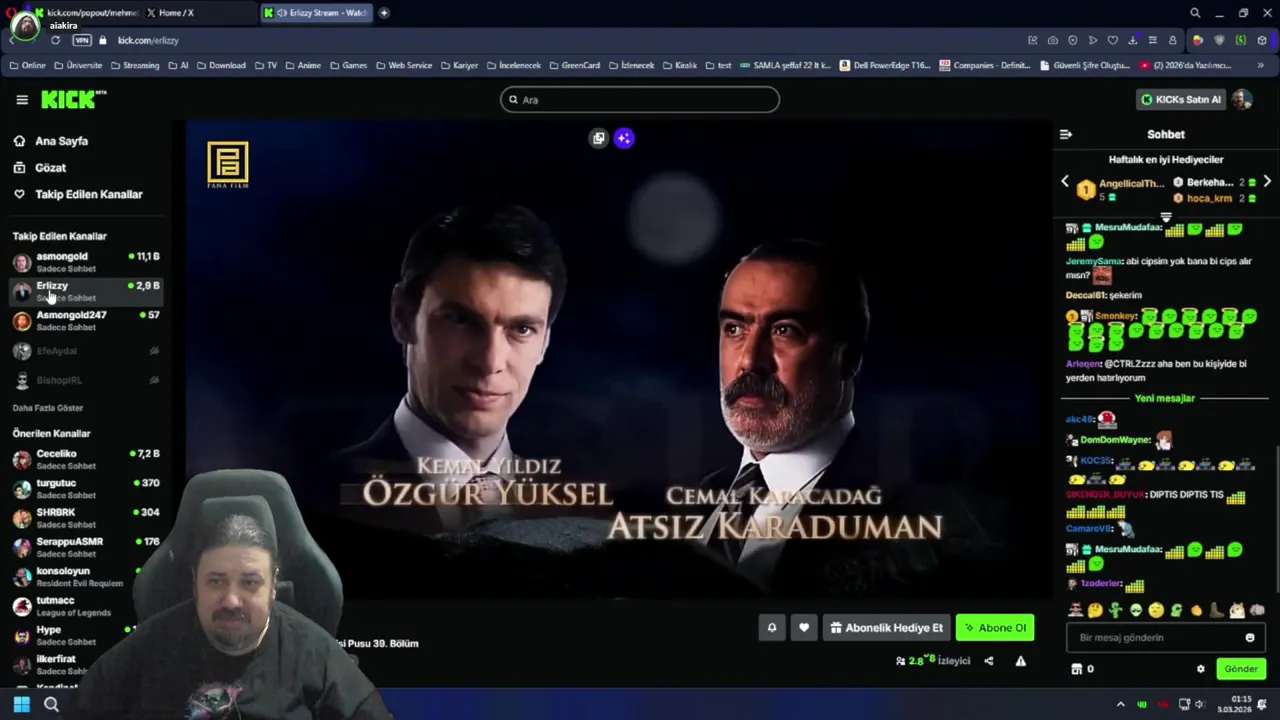
Task: Open Asmongold247 channel avatar
Action: pyautogui.click(x=22, y=321)
